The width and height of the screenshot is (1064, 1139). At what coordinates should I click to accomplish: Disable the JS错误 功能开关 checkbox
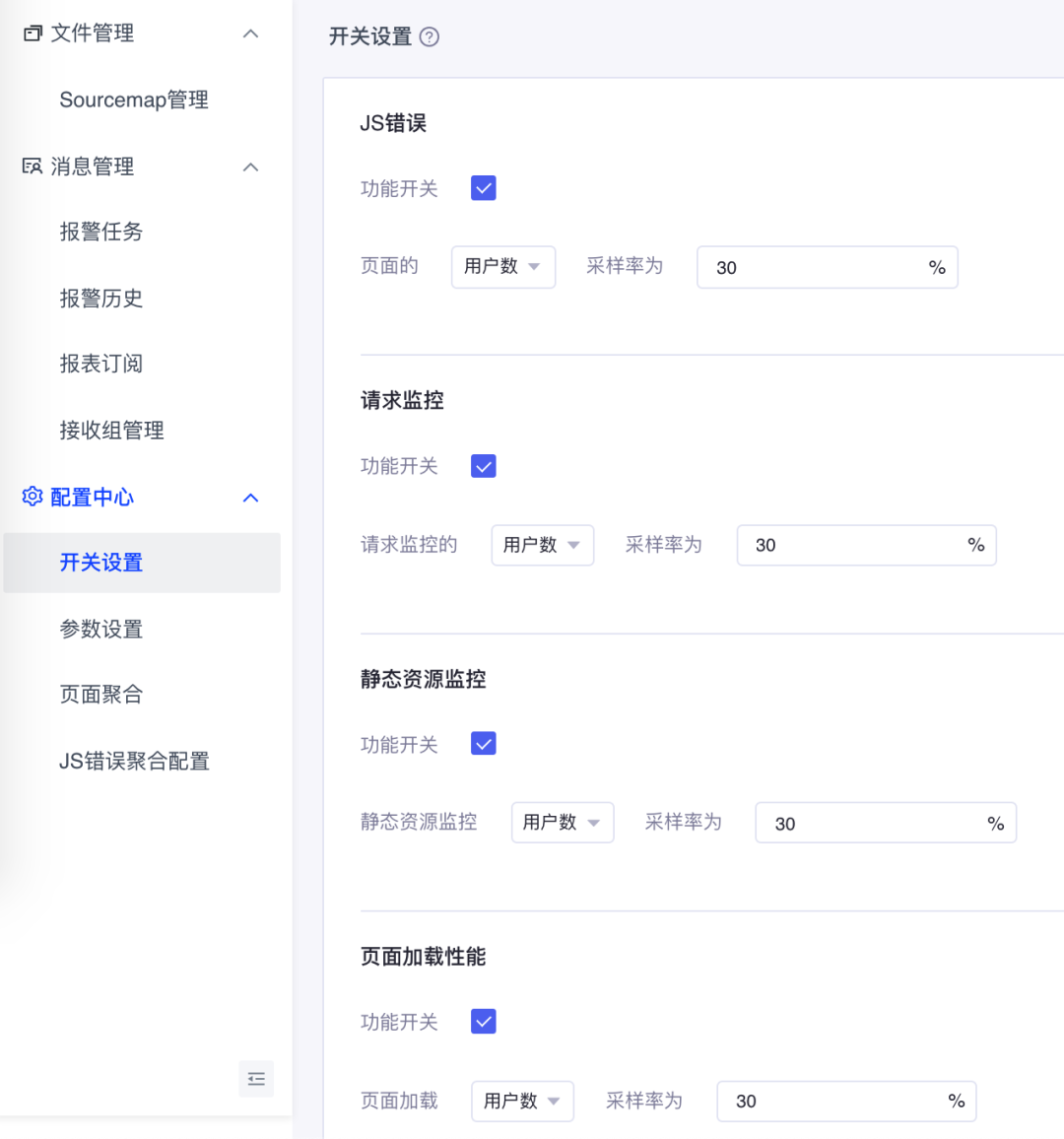[483, 187]
